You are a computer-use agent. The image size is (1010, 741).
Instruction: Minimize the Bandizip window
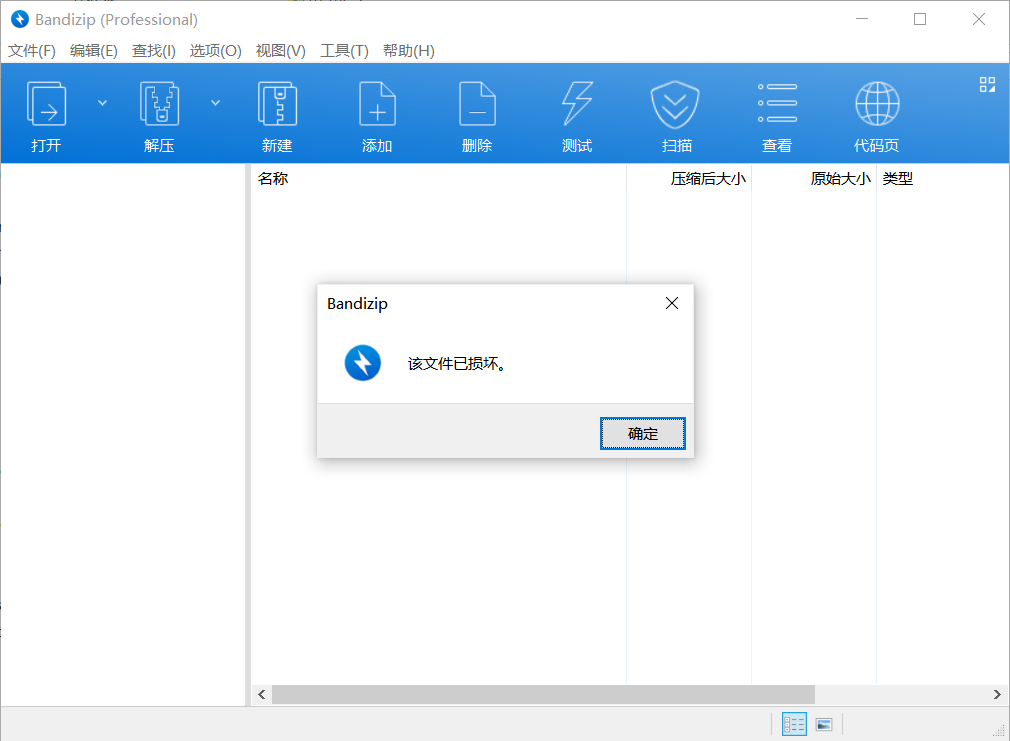click(x=862, y=19)
